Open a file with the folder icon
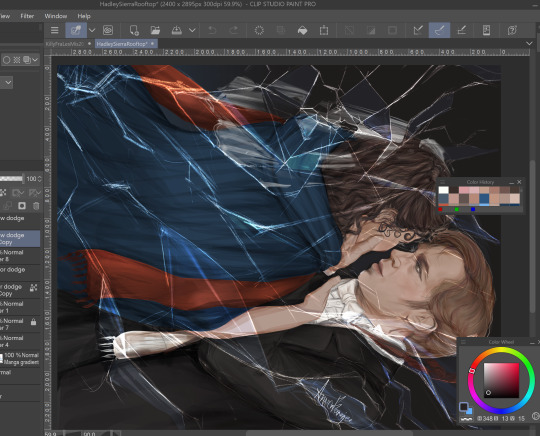This screenshot has height=436, width=540. [155, 30]
